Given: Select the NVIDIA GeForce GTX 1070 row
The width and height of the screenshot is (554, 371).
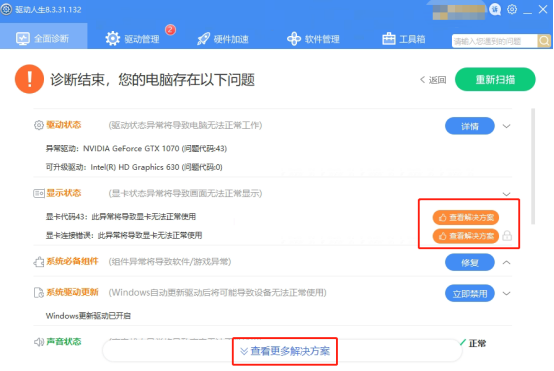Looking at the screenshot, I should point(136,148).
